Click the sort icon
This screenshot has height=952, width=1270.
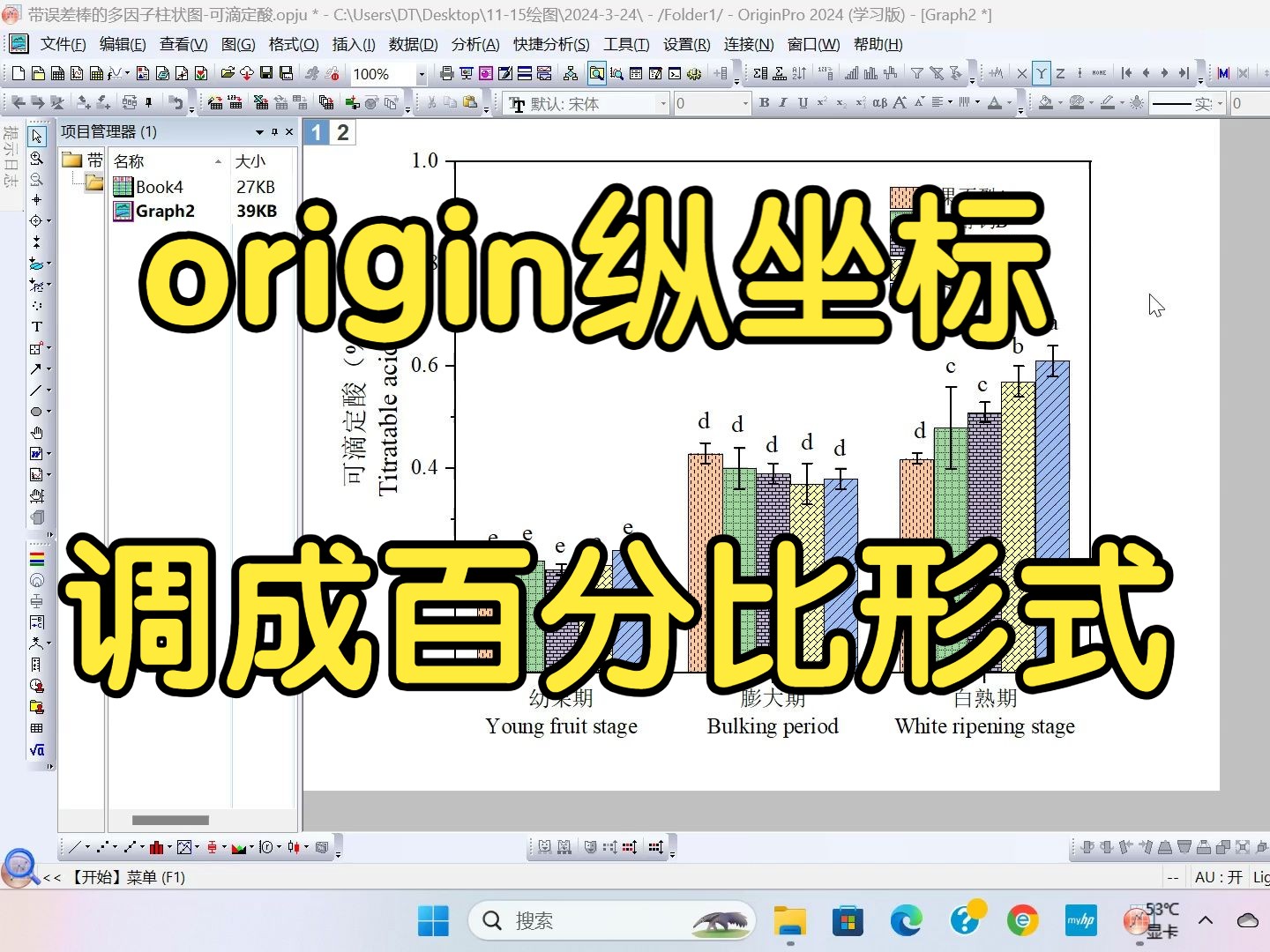coord(799,73)
